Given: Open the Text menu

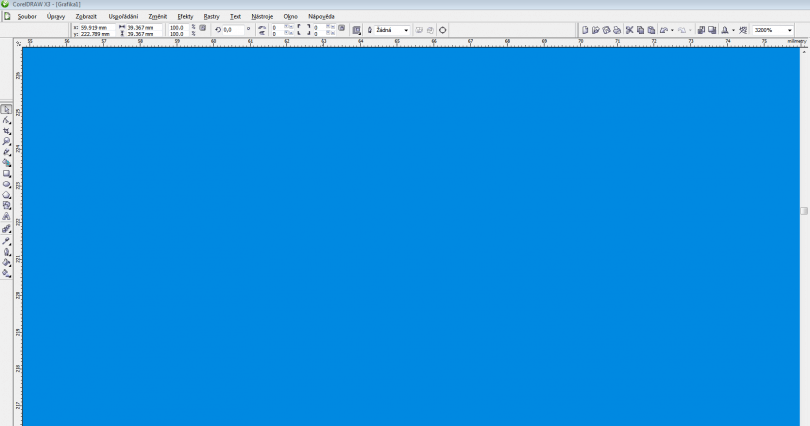Looking at the screenshot, I should (x=235, y=17).
